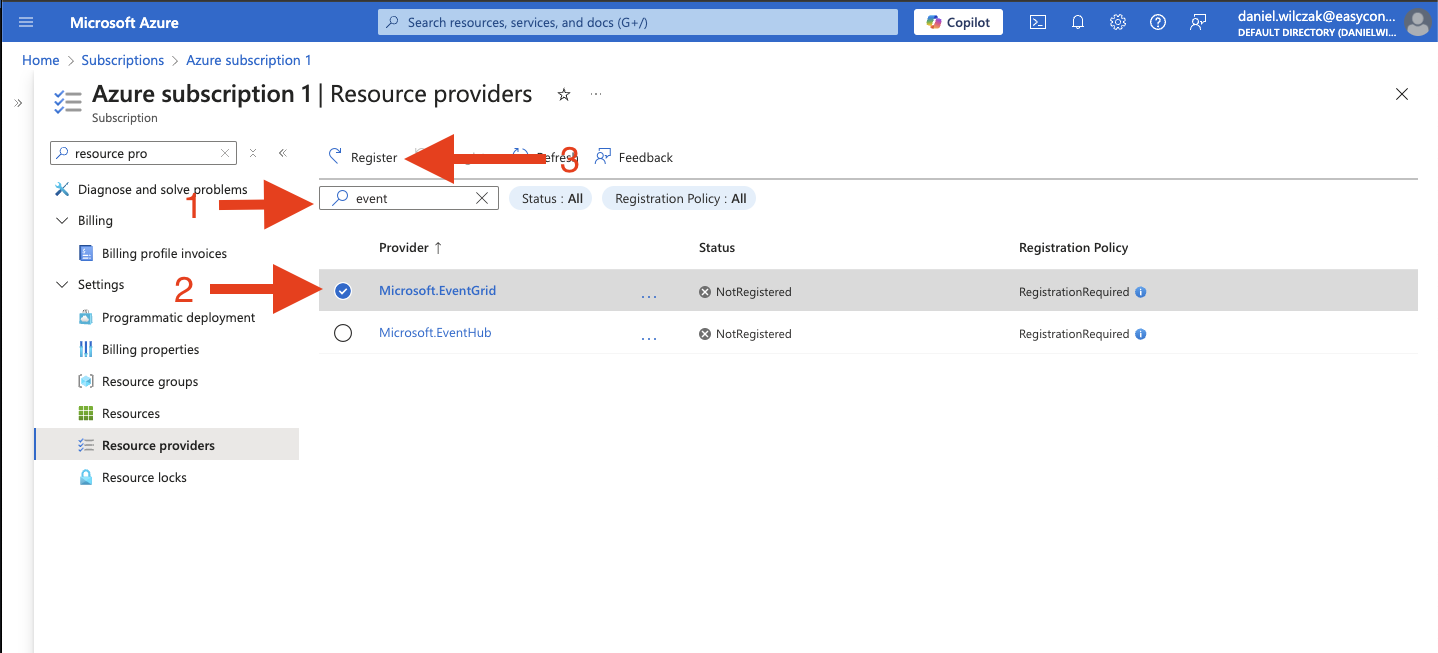
Task: Click the Diagnose and solve problems wrench icon
Action: click(62, 189)
